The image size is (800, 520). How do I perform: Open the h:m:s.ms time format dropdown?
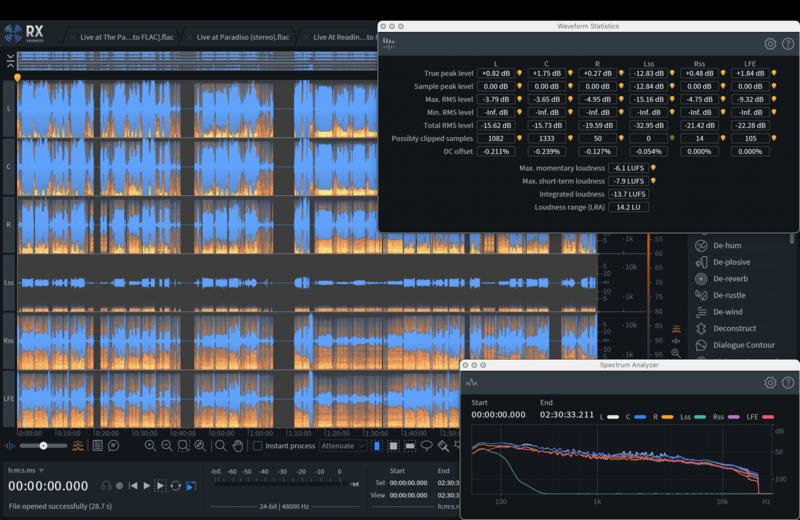click(x=27, y=471)
